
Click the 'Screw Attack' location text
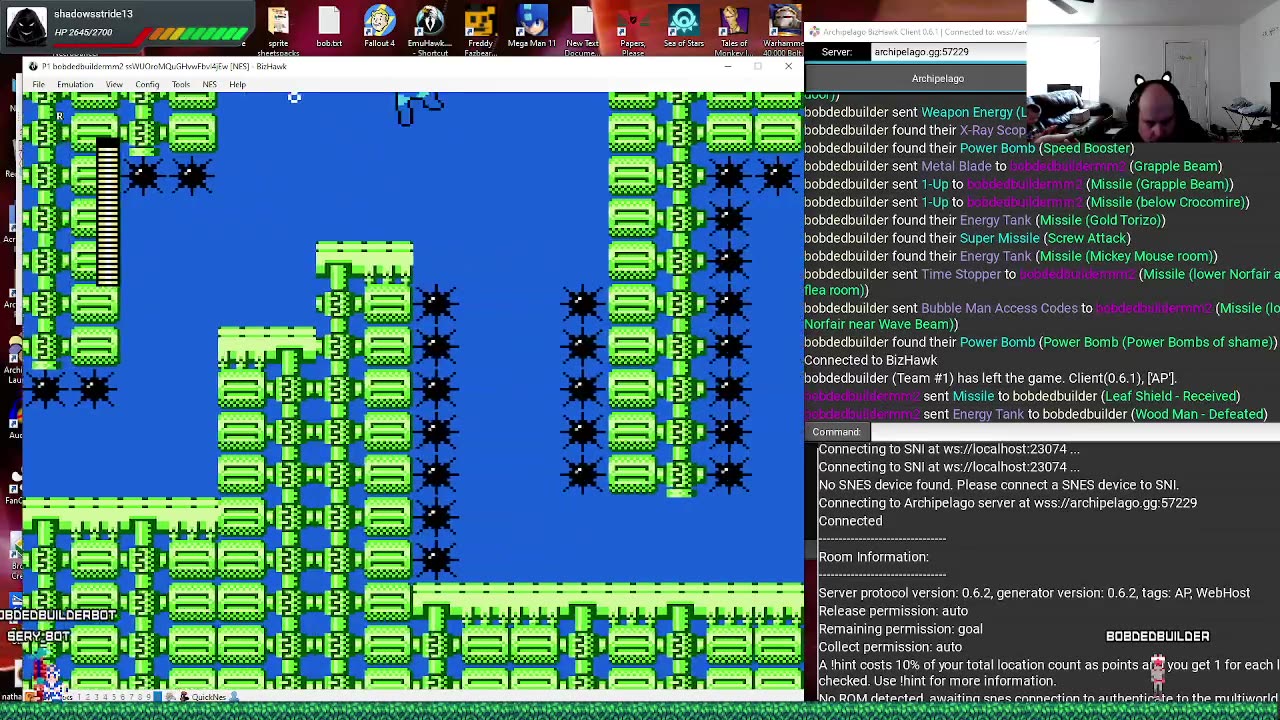(1087, 238)
